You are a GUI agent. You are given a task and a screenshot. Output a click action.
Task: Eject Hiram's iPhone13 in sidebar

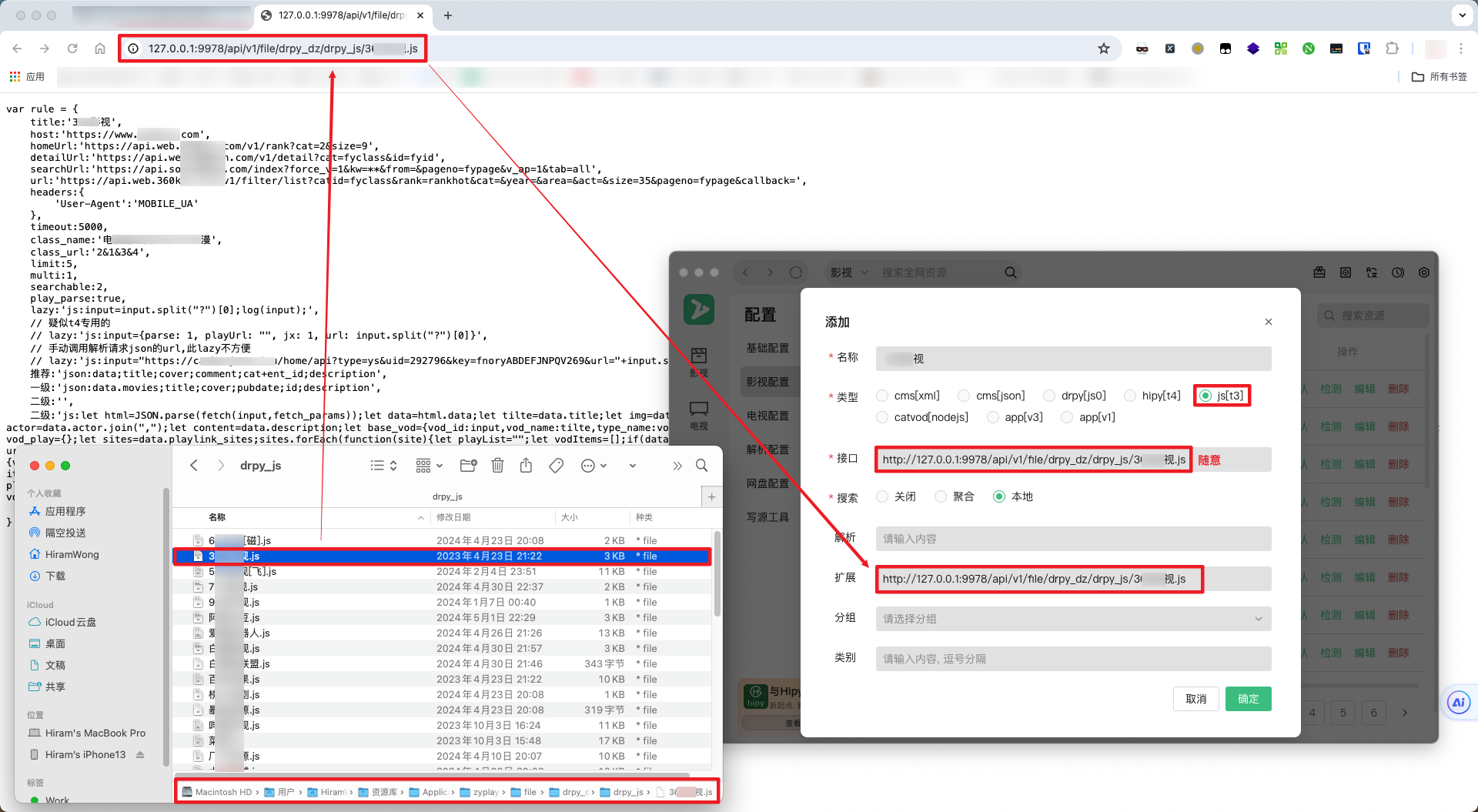[x=140, y=754]
